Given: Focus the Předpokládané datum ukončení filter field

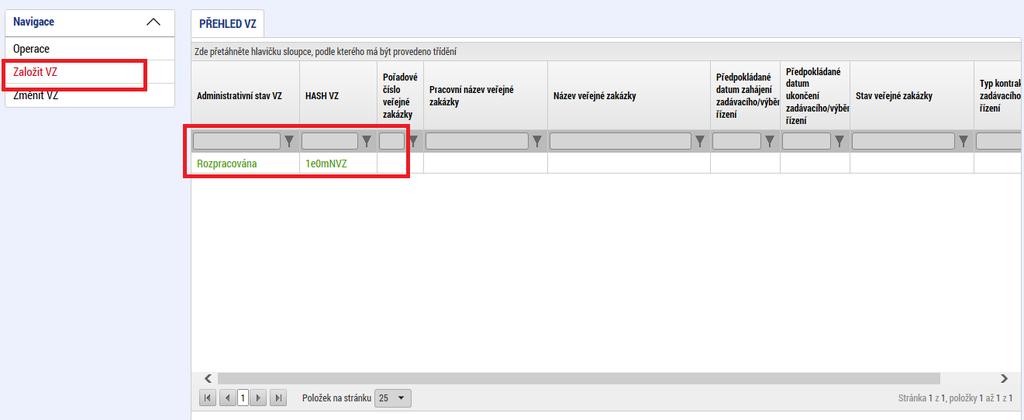Looking at the screenshot, I should (x=807, y=141).
